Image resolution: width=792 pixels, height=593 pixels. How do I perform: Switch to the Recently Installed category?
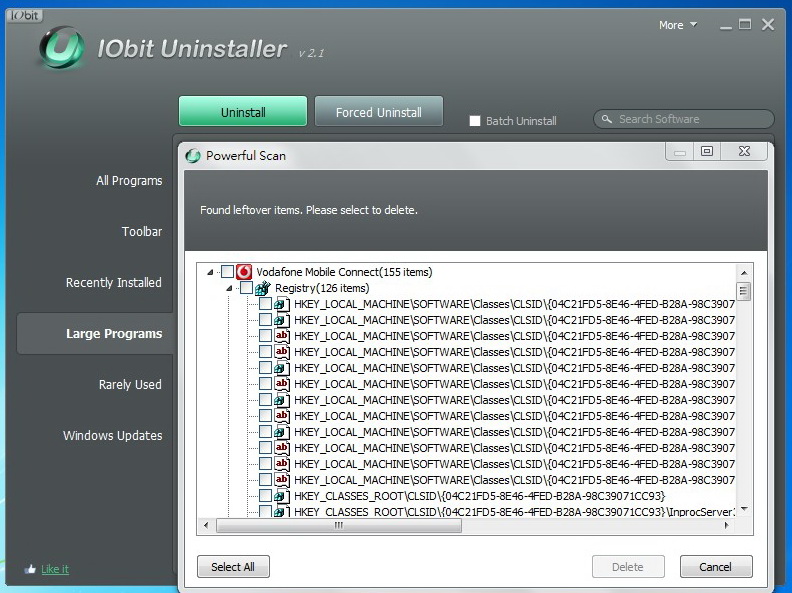113,283
